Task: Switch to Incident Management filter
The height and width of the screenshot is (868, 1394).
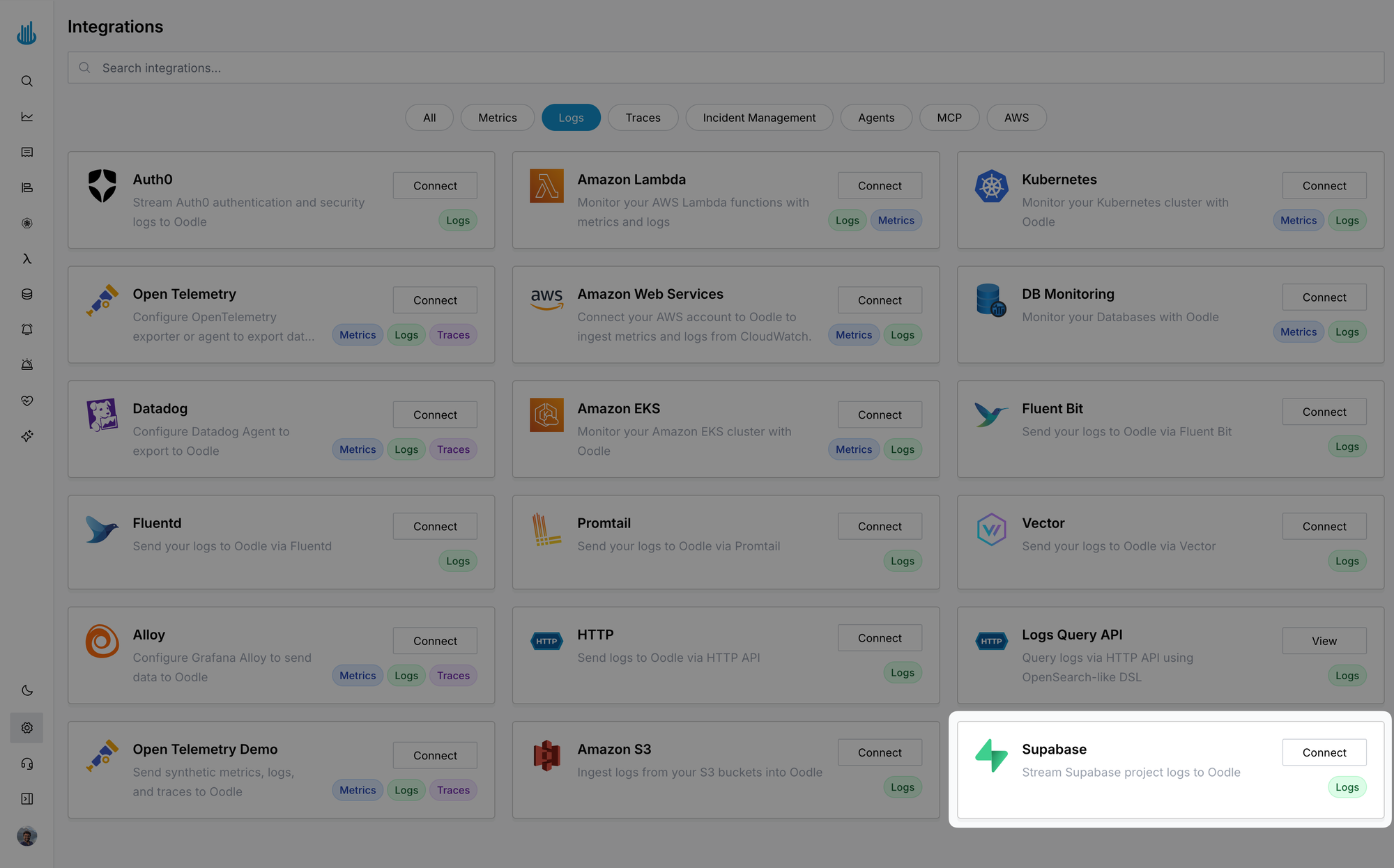Action: (758, 118)
